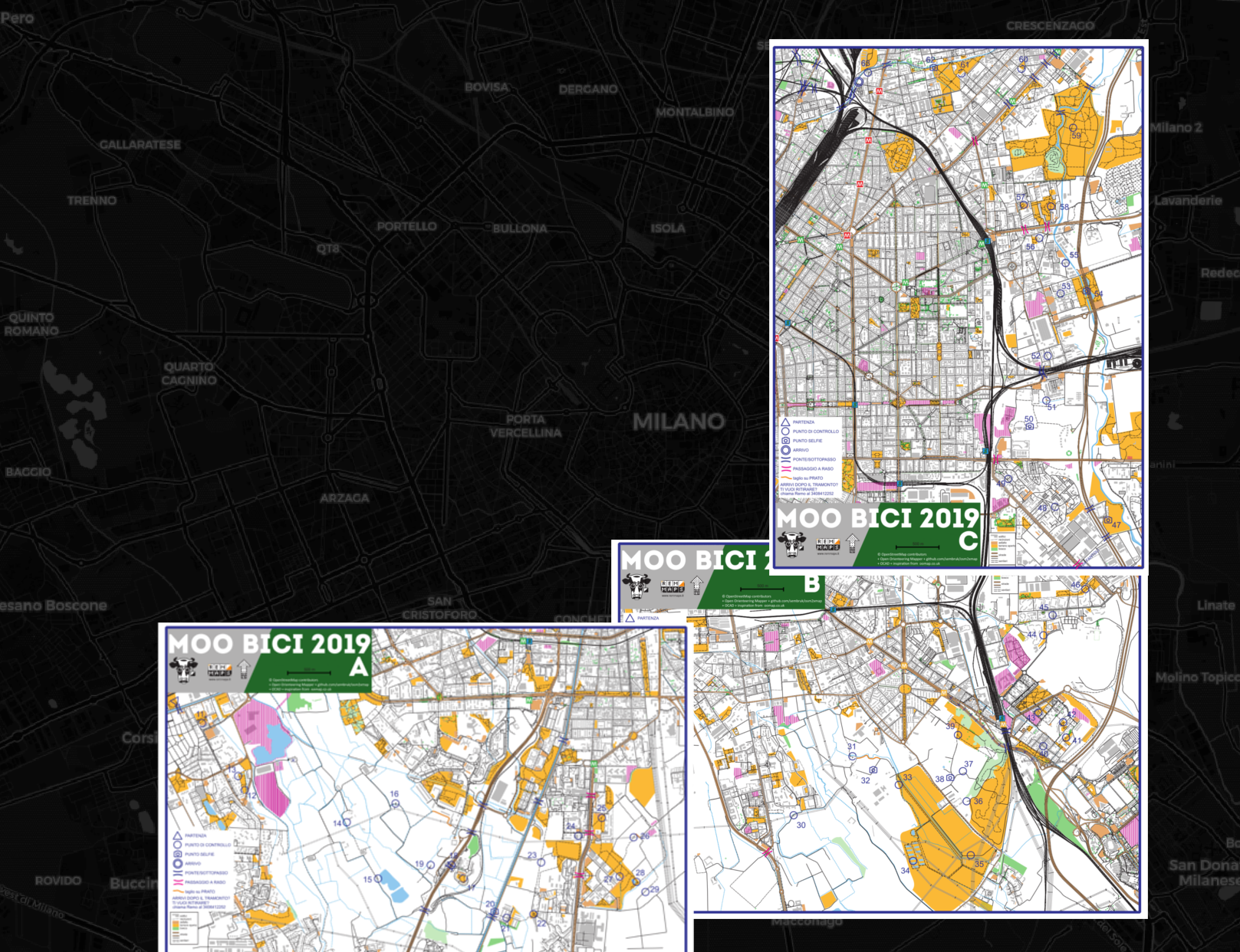Click control point 14 on map A
This screenshot has height=952, width=1240.
click(347, 822)
